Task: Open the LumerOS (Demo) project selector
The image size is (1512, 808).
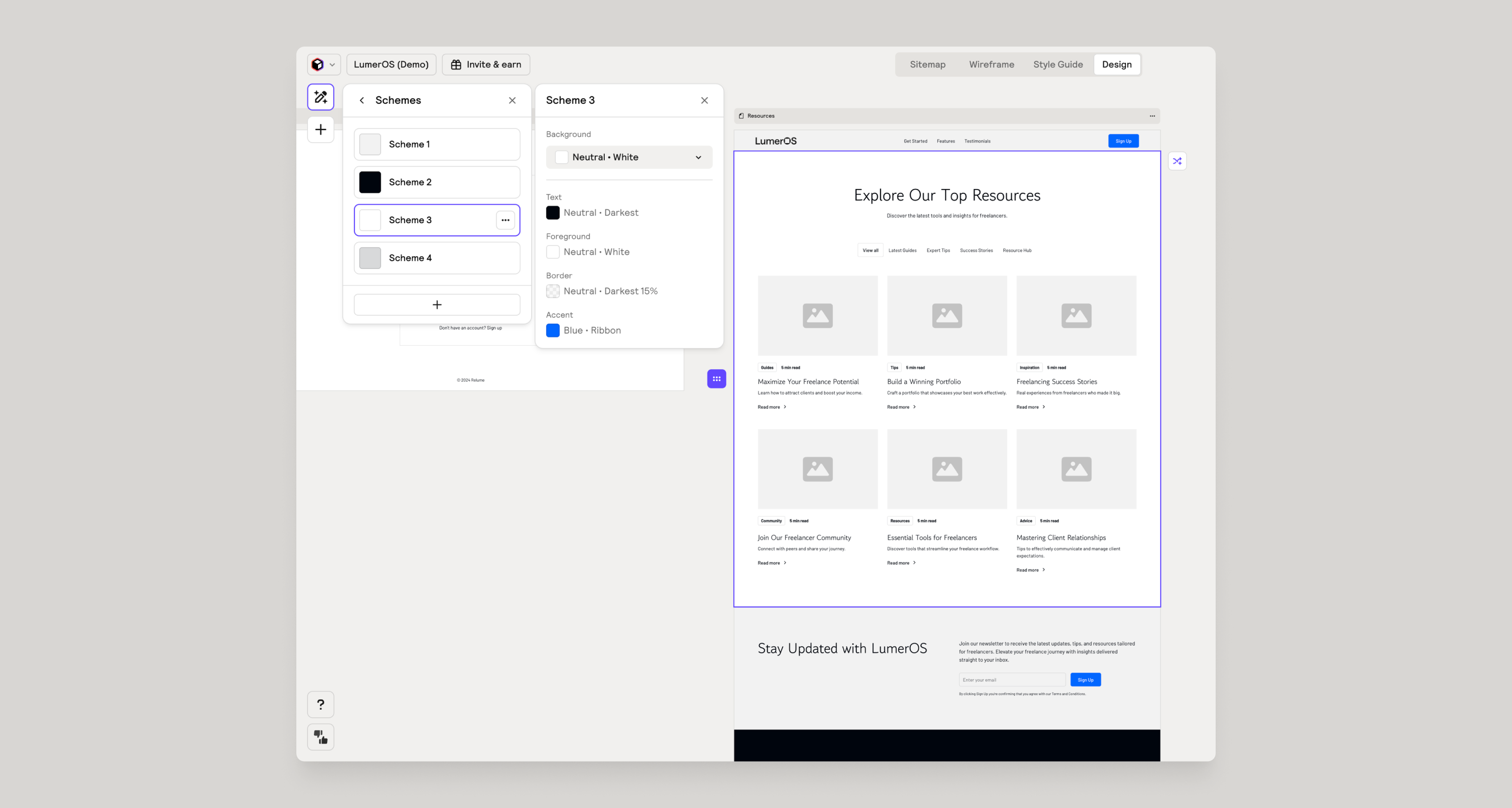Action: [x=391, y=64]
